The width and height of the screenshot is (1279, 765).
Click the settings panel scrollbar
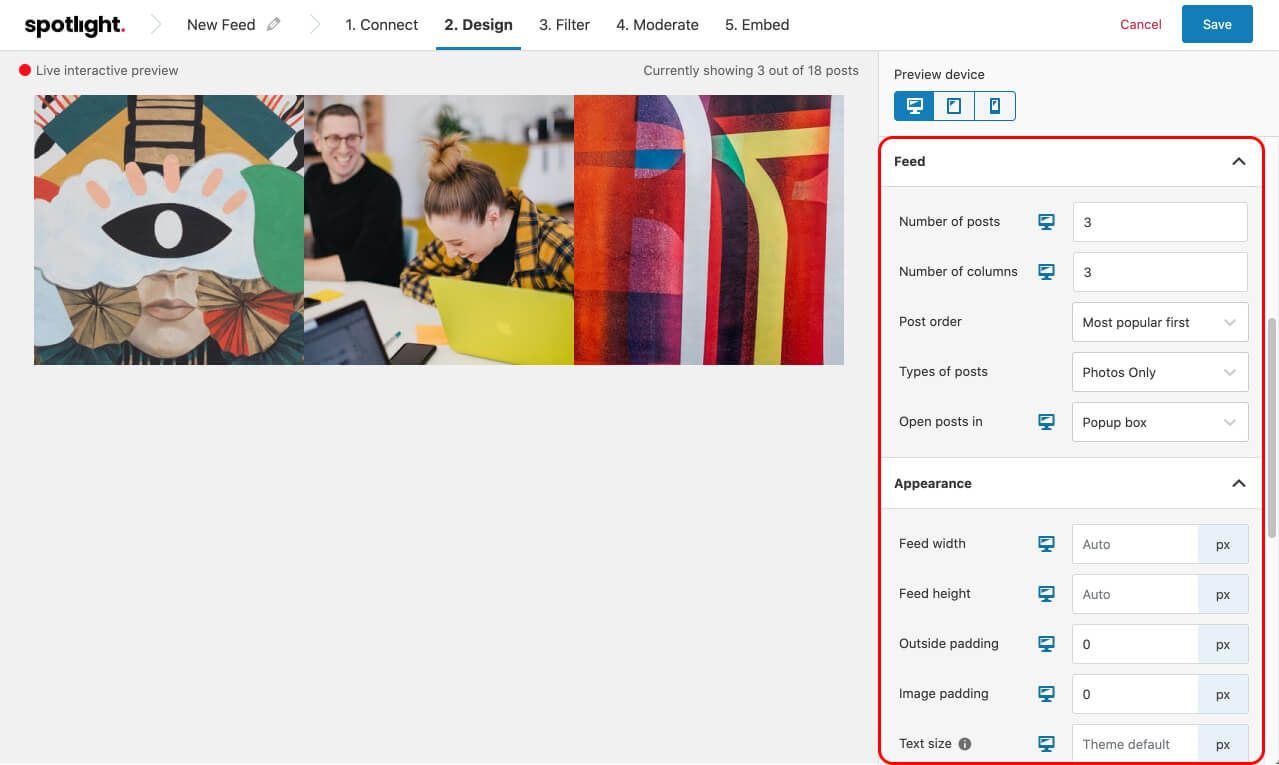pyautogui.click(x=1273, y=428)
